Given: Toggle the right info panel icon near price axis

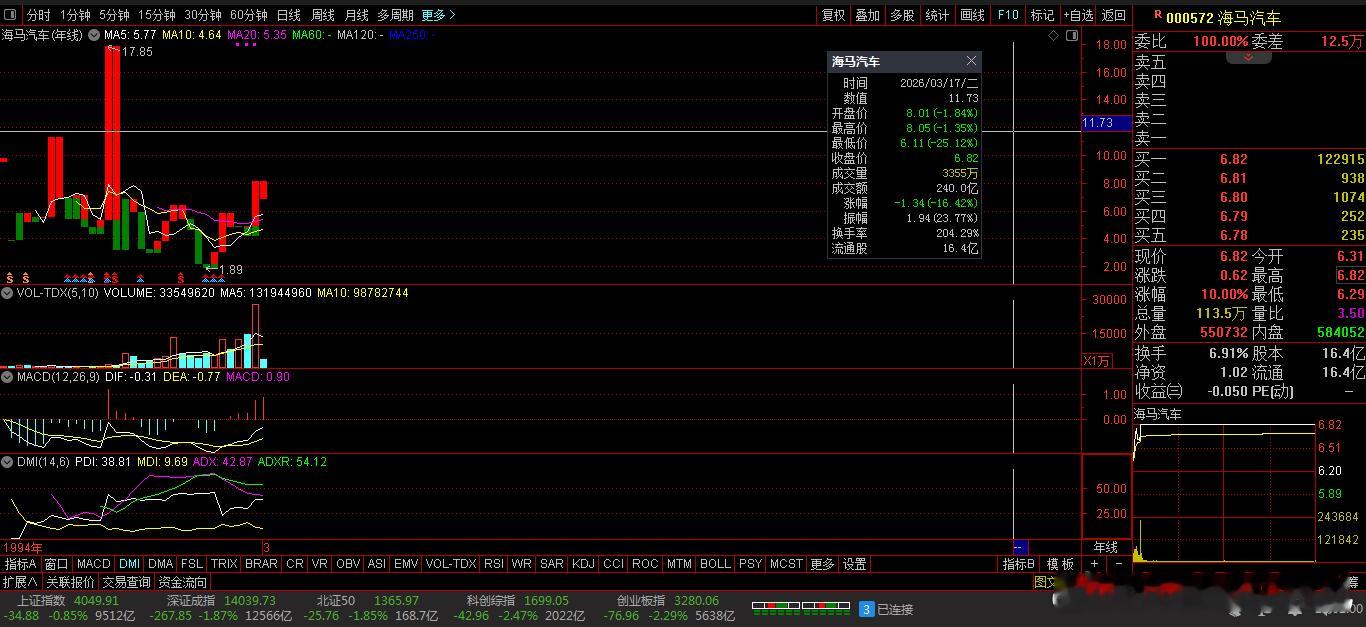Looking at the screenshot, I should tap(1072, 35).
